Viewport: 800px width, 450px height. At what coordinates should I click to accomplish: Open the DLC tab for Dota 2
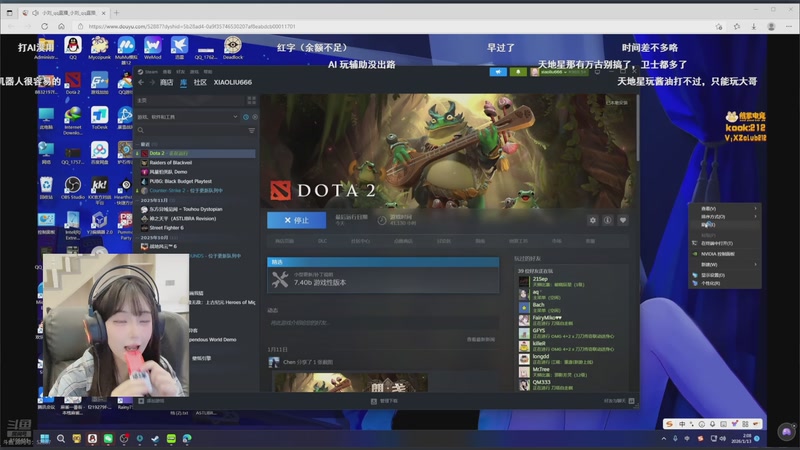[322, 241]
